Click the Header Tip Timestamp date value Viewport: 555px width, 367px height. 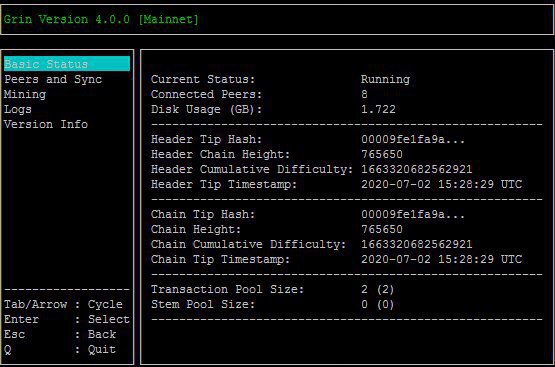tap(441, 184)
